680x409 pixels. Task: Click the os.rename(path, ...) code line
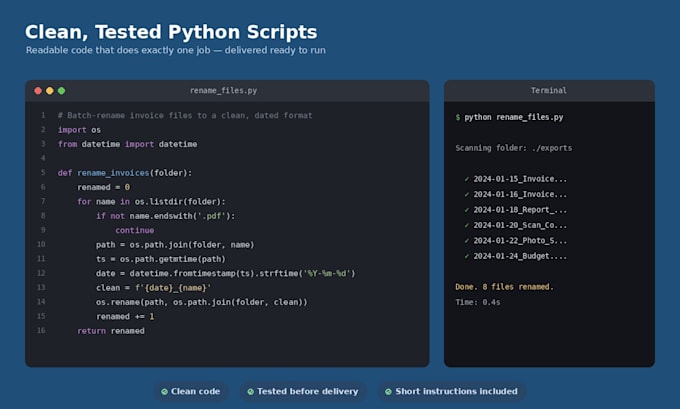(x=202, y=302)
